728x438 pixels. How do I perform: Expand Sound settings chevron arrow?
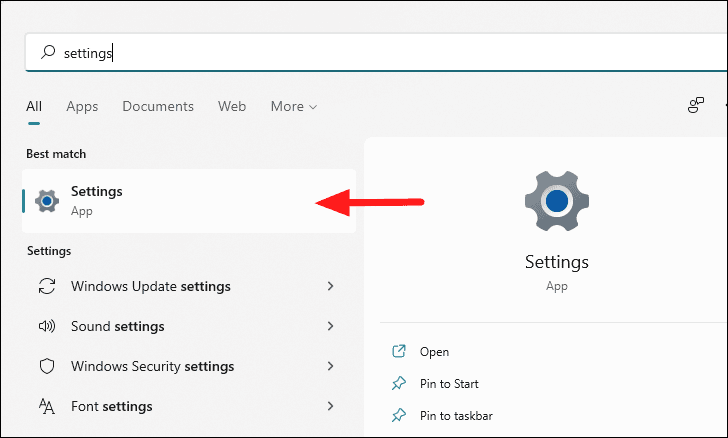(x=331, y=326)
